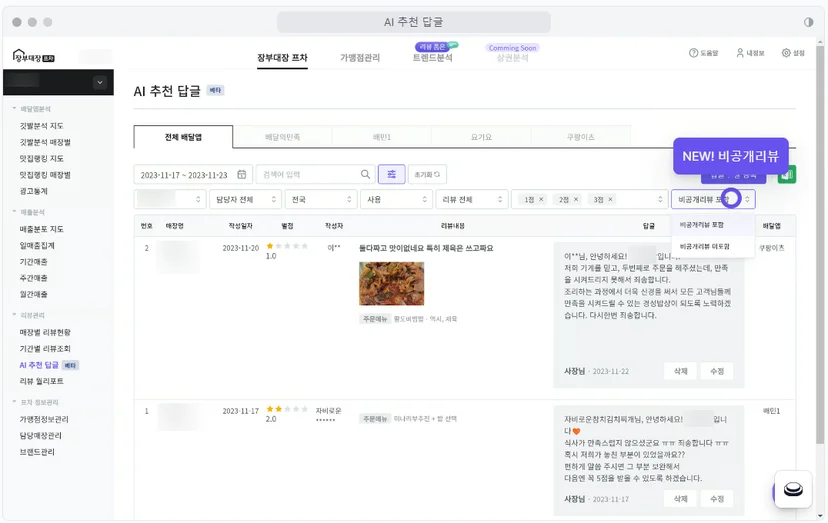
Task: Switch to the 쿠팡이츠 tab
Action: click(580, 137)
